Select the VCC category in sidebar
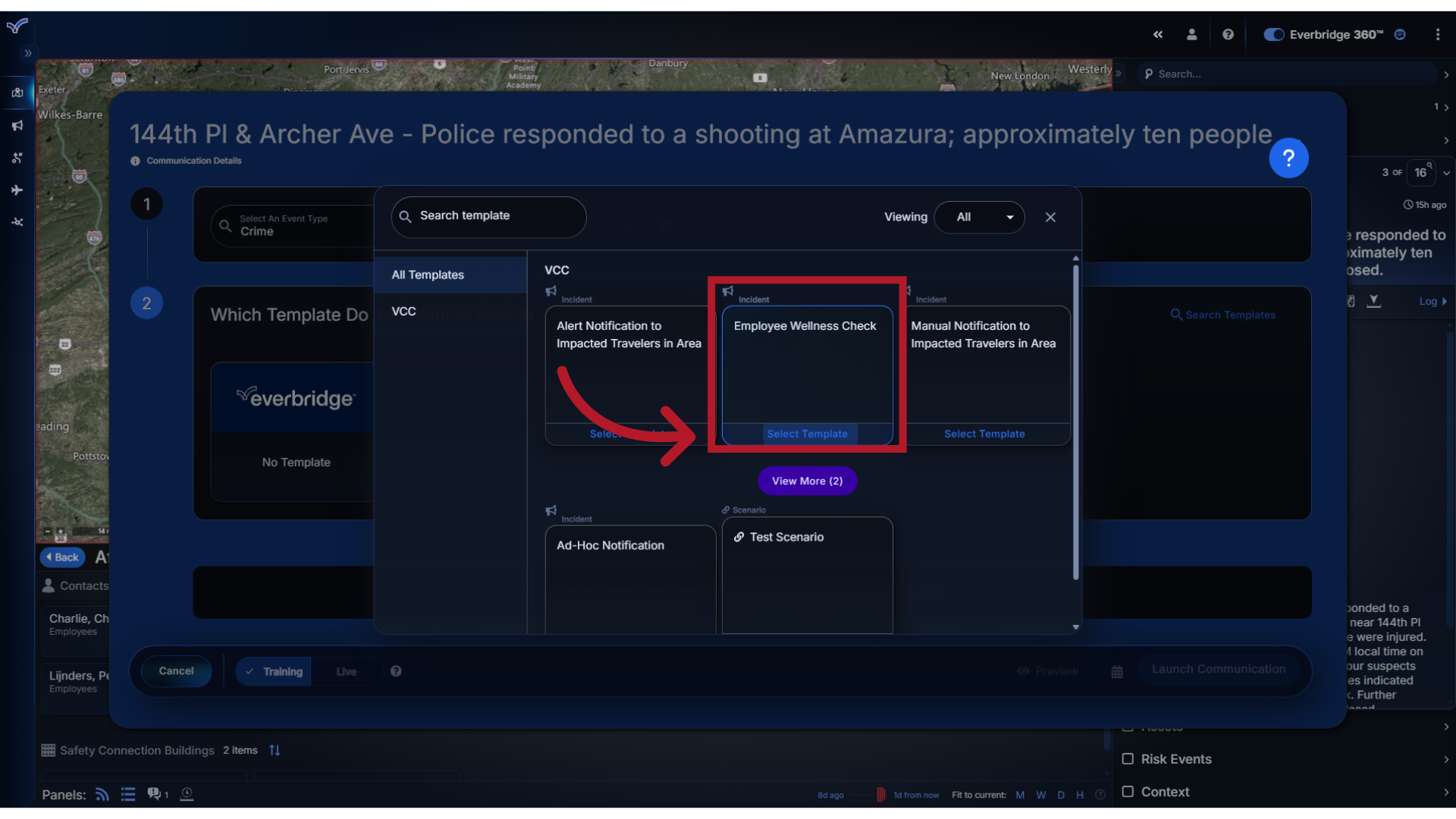The height and width of the screenshot is (819, 1456). (450, 312)
